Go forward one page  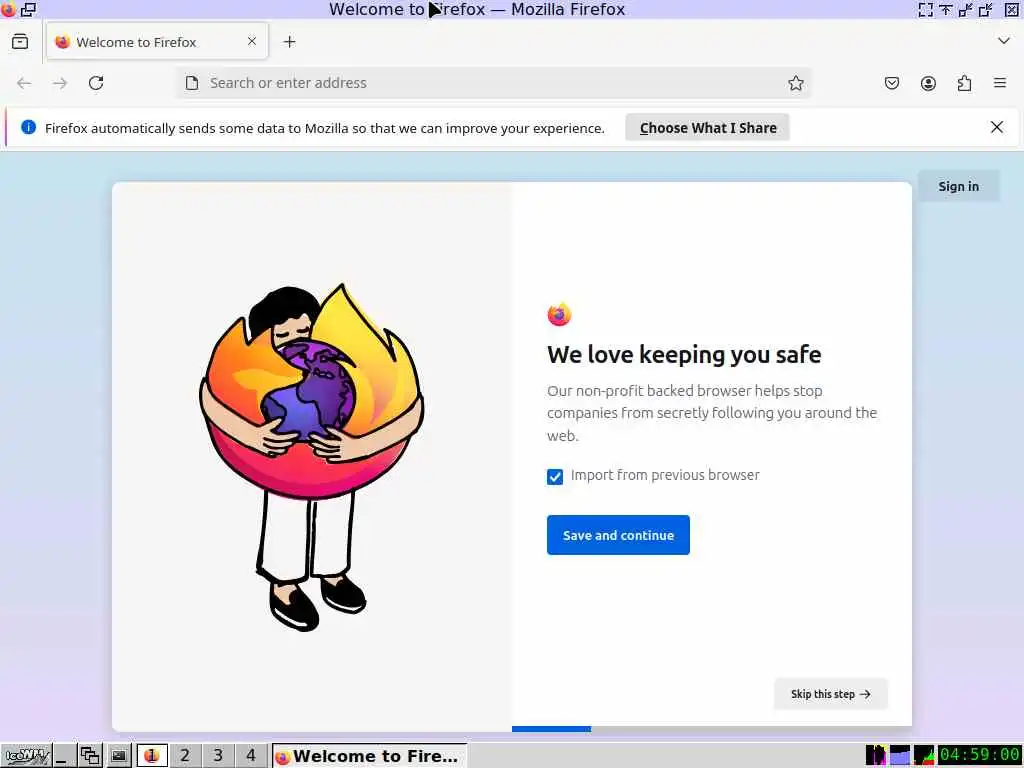[x=60, y=83]
